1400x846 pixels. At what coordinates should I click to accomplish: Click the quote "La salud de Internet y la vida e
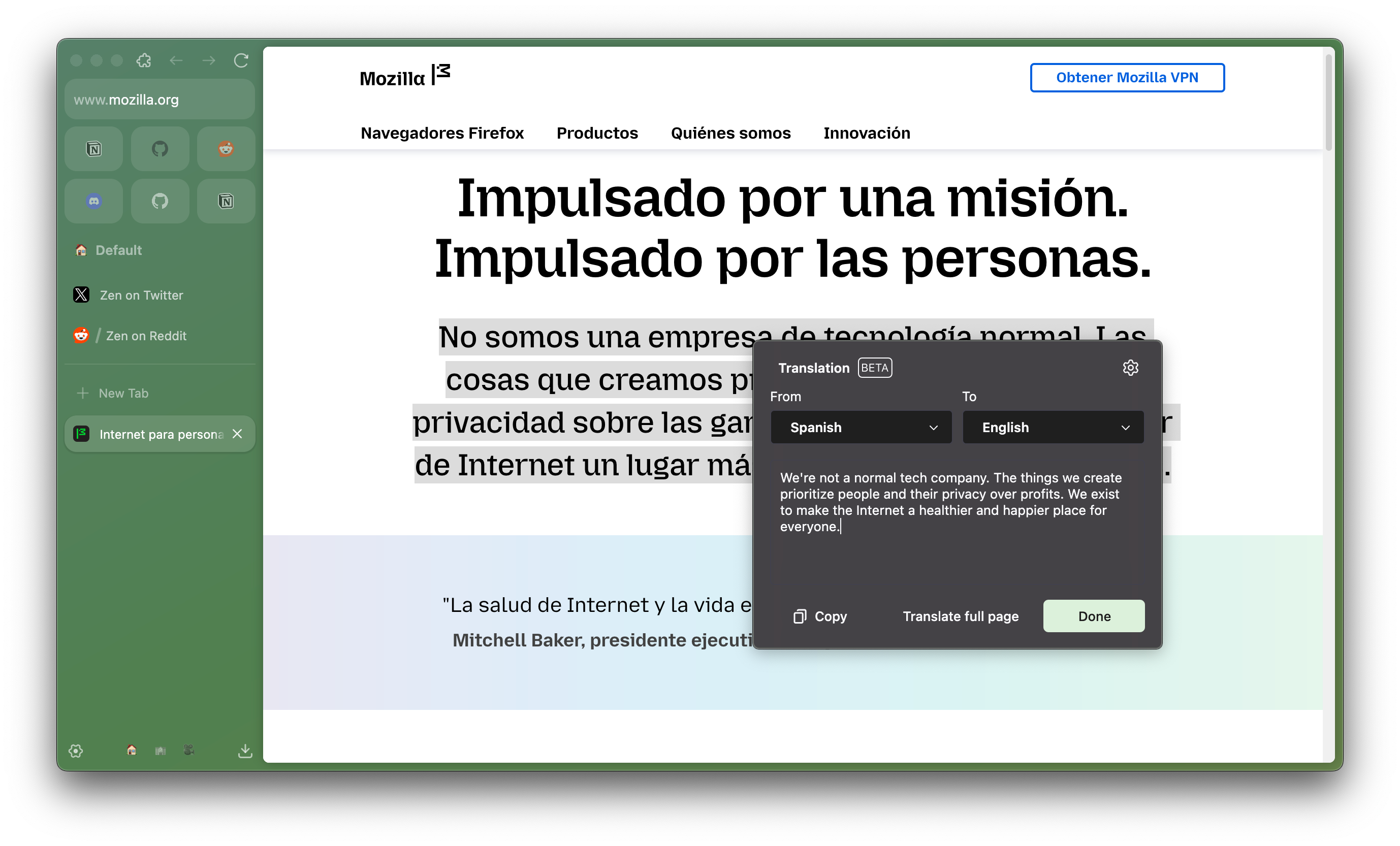pos(597,605)
